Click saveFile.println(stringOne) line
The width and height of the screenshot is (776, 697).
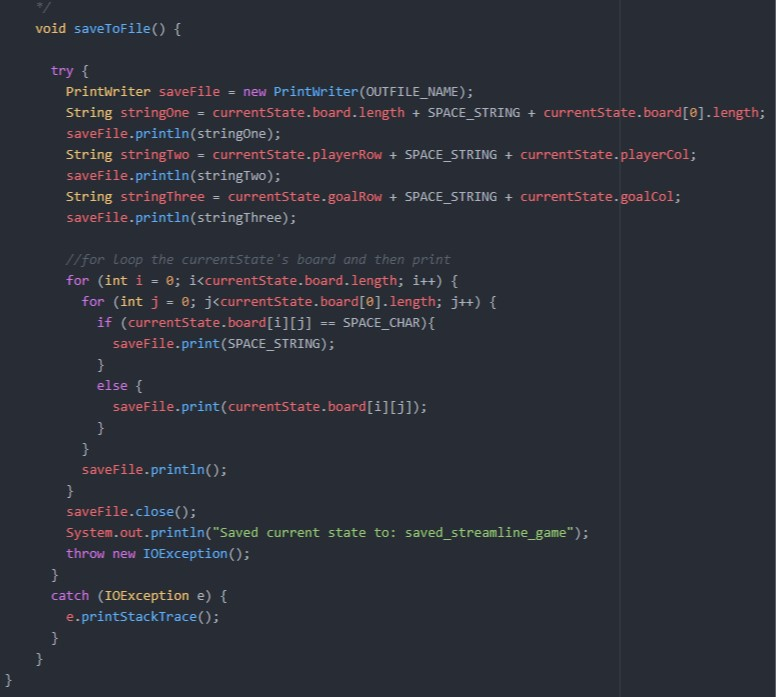(x=173, y=134)
